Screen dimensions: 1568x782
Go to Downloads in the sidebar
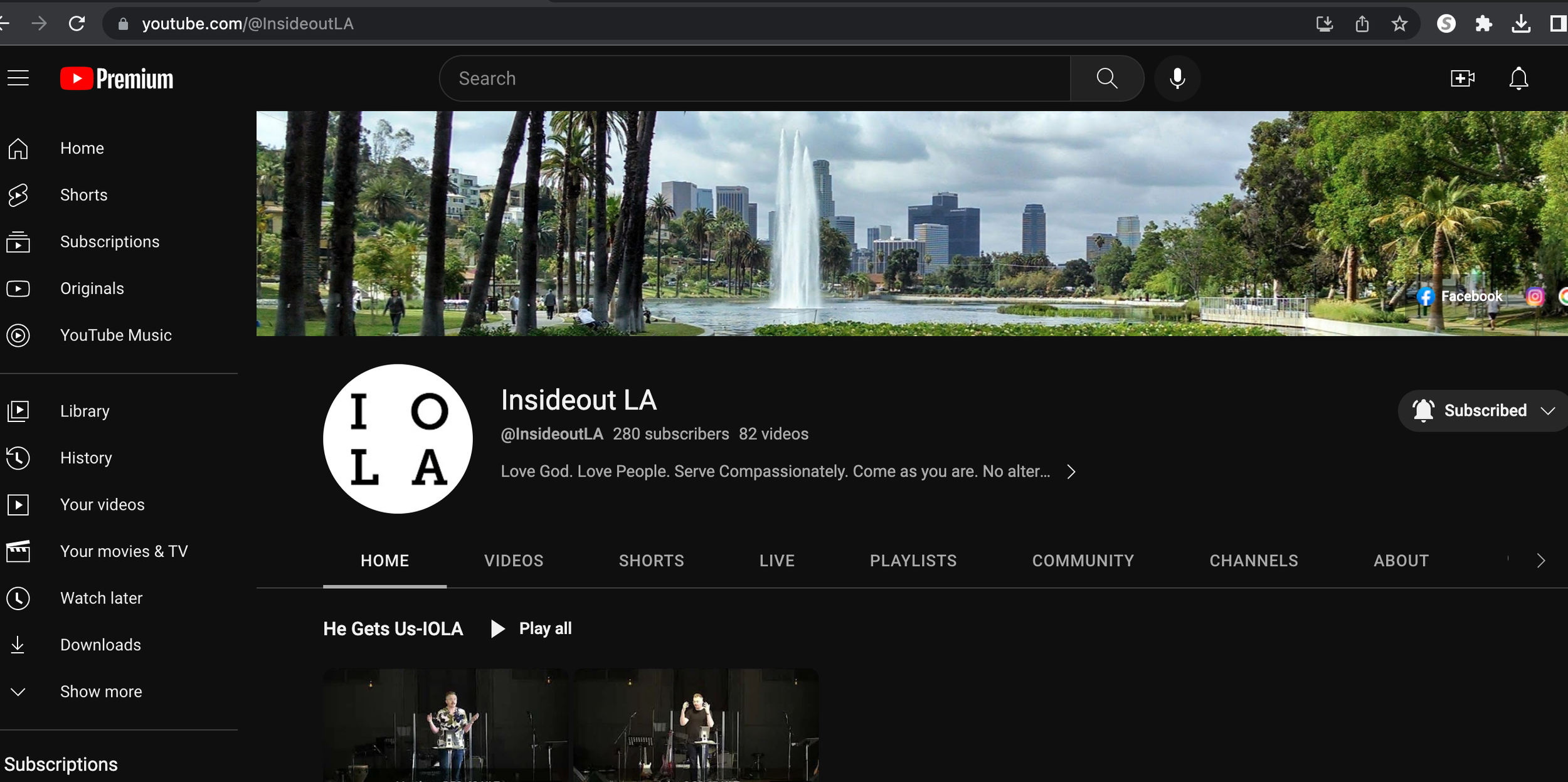tap(100, 644)
